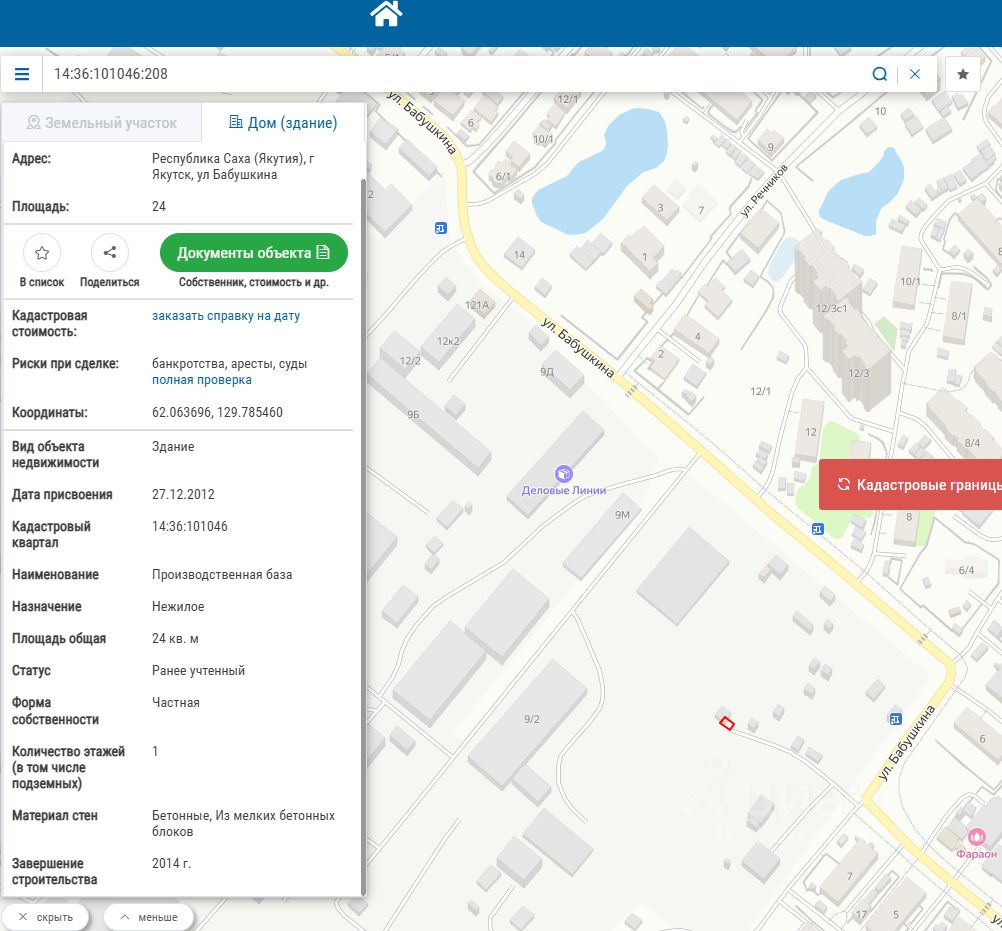Open the hamburger menu
The image size is (1002, 931).
point(22,74)
